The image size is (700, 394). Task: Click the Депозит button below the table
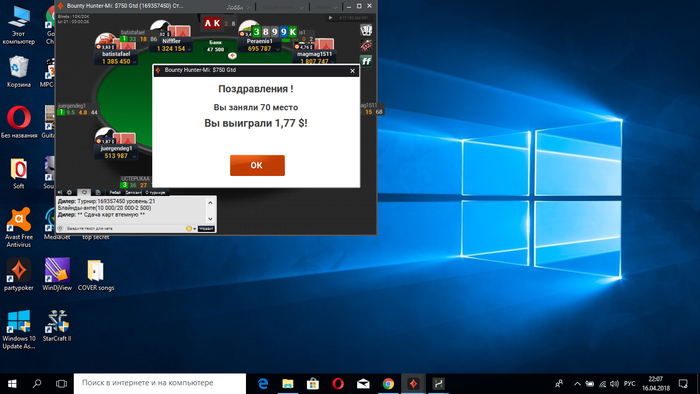pos(133,192)
